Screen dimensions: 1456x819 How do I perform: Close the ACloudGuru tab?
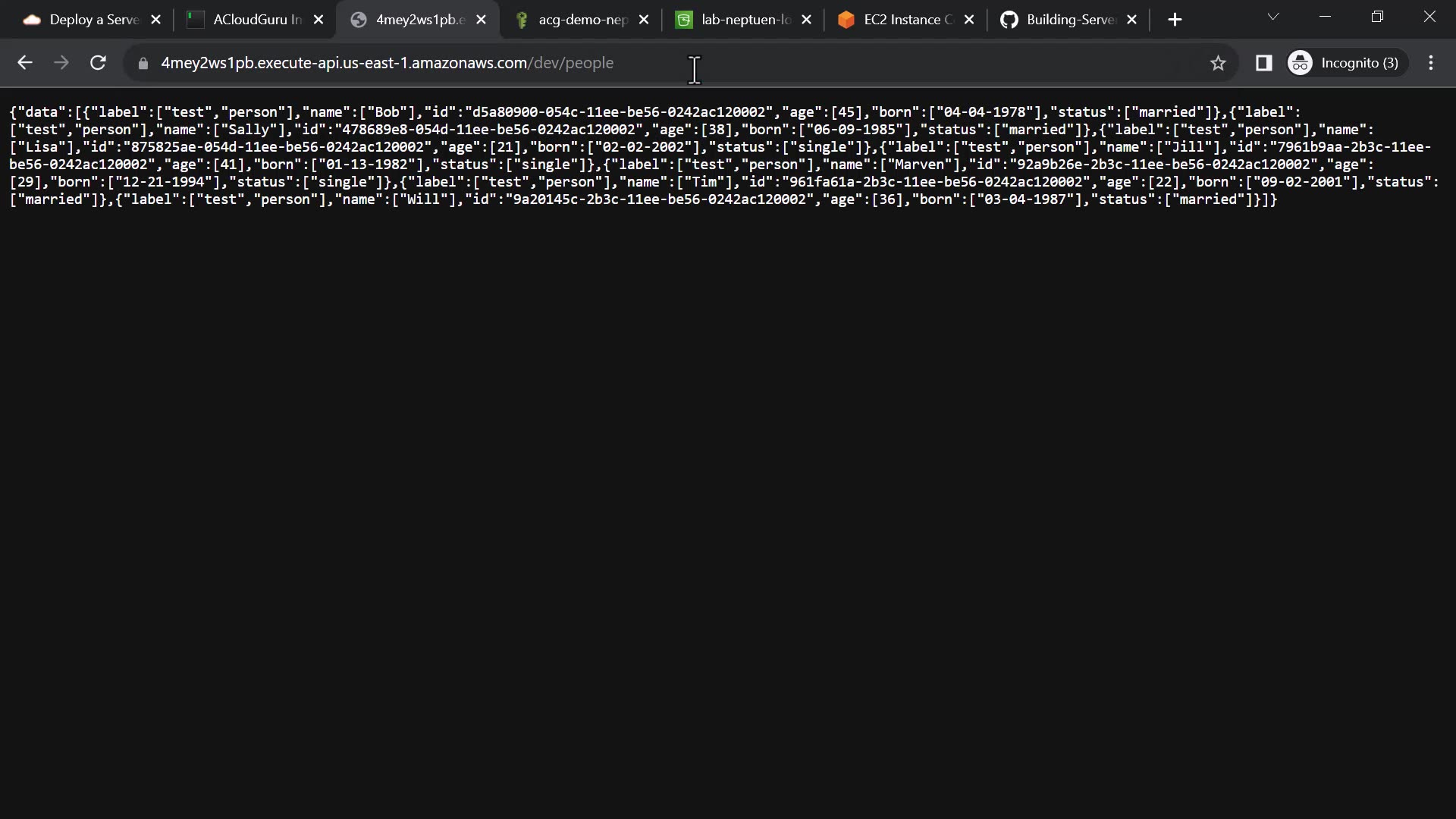coord(318,20)
